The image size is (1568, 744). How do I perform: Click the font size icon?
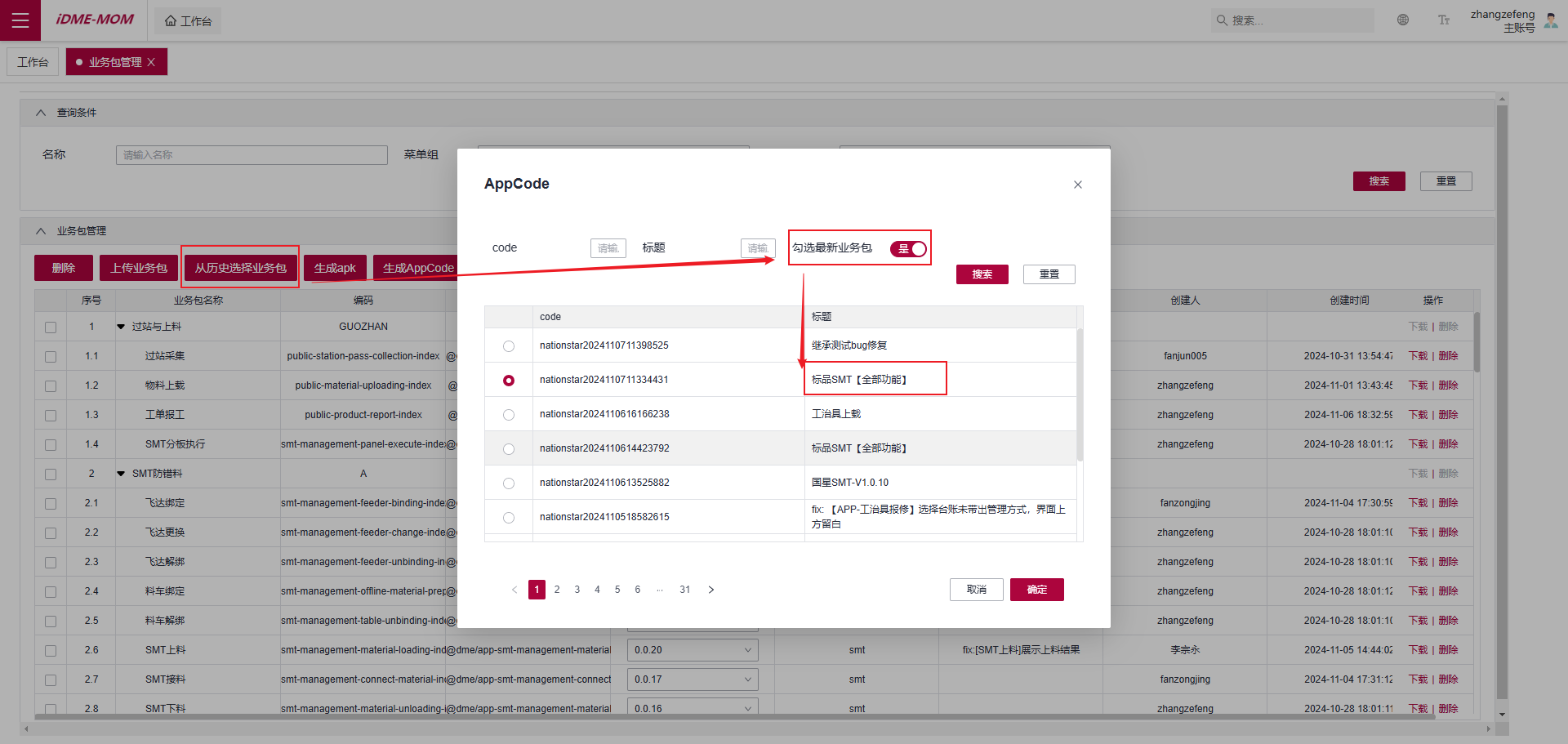pos(1444,20)
